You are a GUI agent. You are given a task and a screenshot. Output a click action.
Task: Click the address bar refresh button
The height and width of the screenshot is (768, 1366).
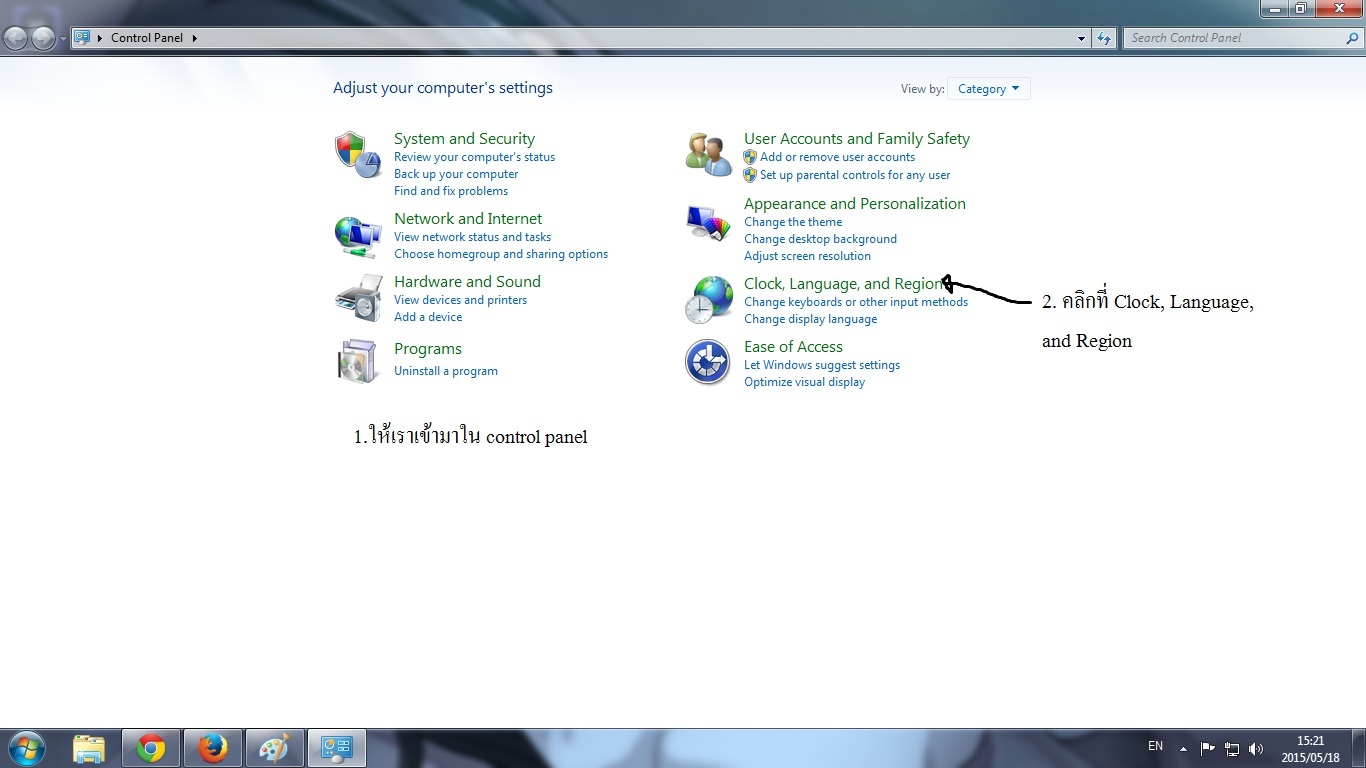pyautogui.click(x=1104, y=38)
